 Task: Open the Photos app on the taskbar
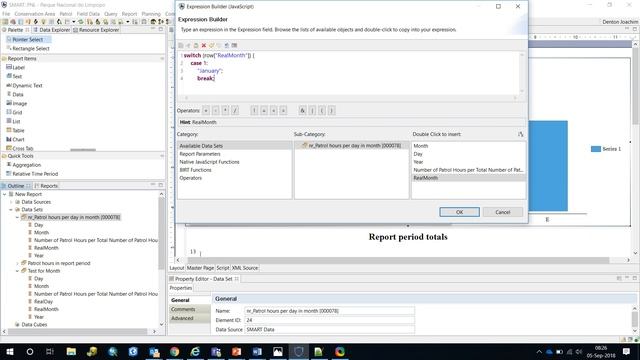click(278, 351)
